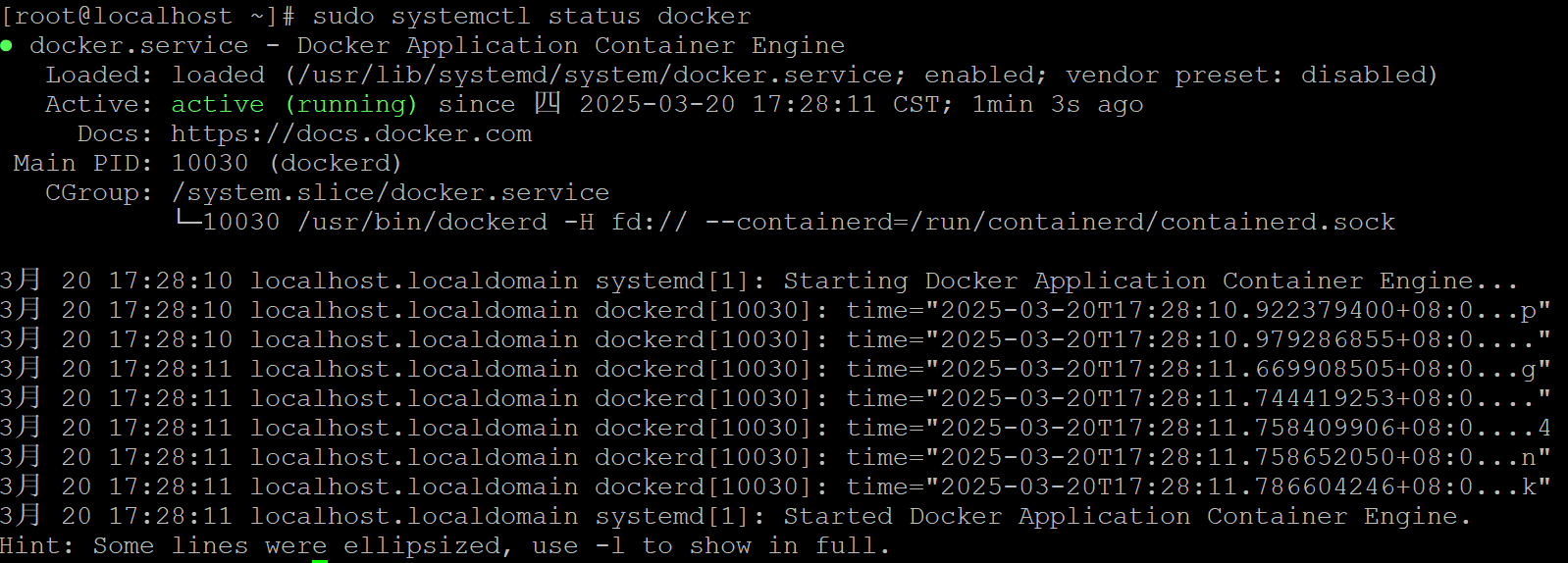Click the word "enabled;" in the Loaded line

(986, 76)
